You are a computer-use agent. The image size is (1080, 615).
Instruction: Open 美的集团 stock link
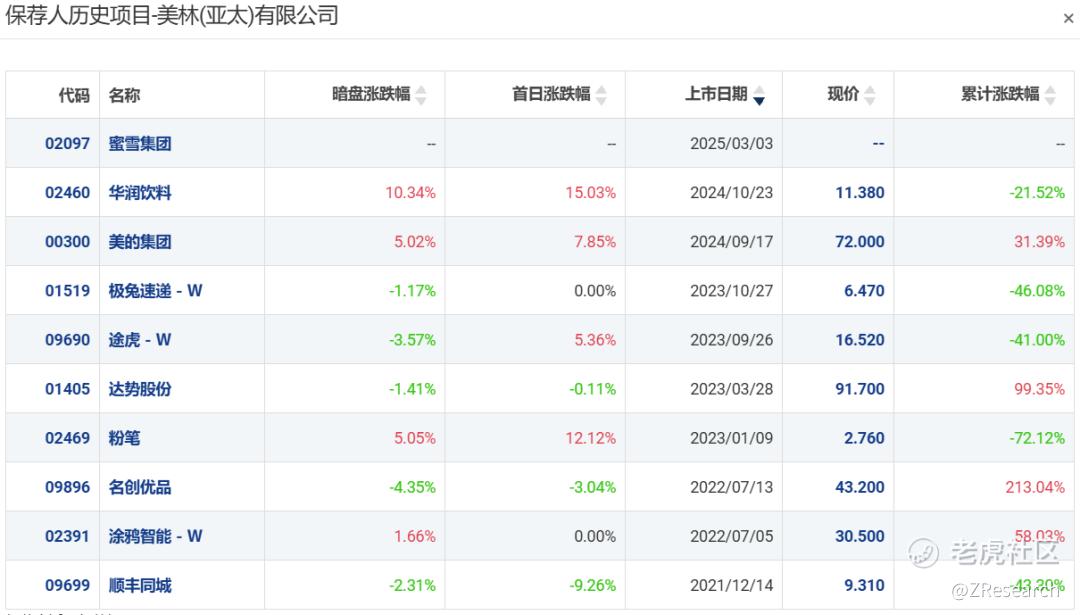pos(140,242)
